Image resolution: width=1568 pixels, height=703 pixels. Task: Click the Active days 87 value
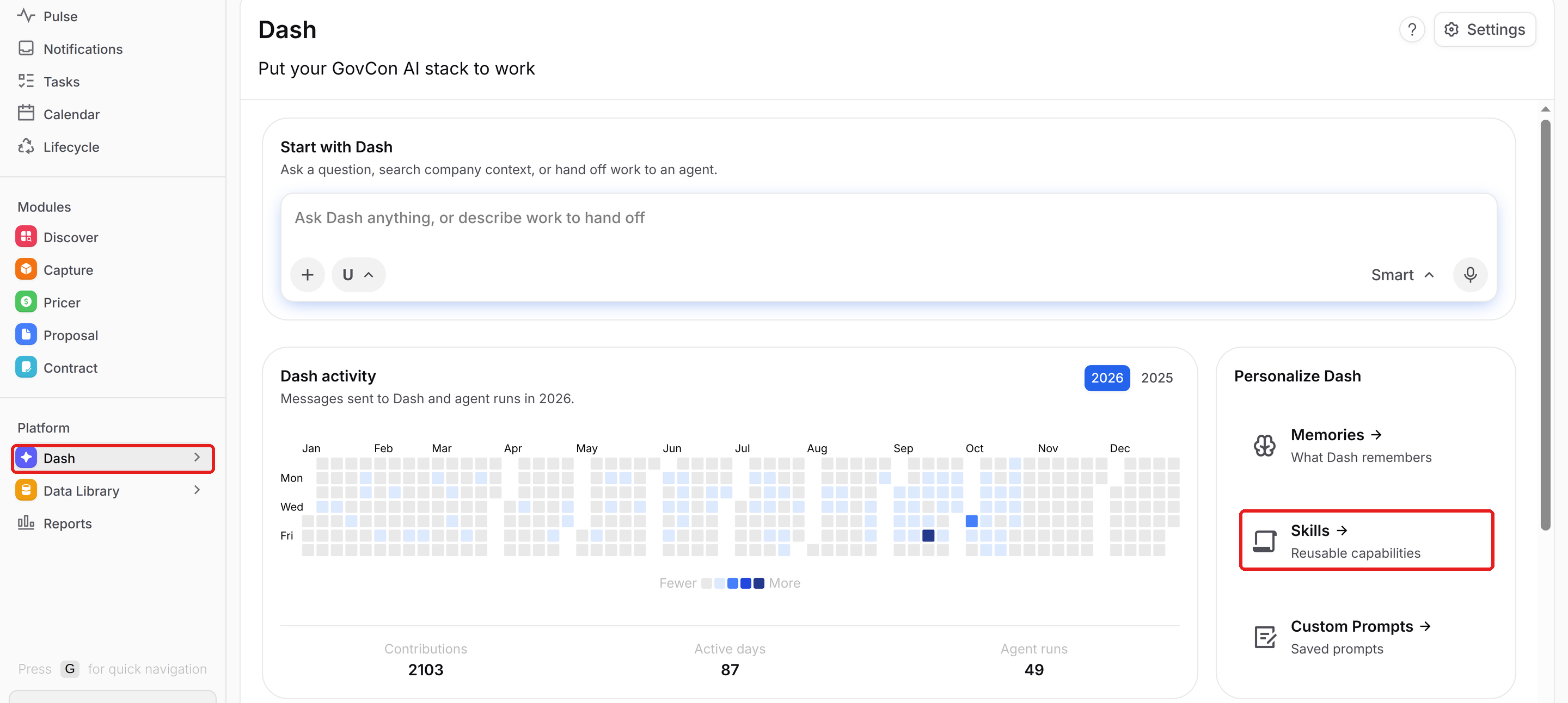tap(730, 670)
